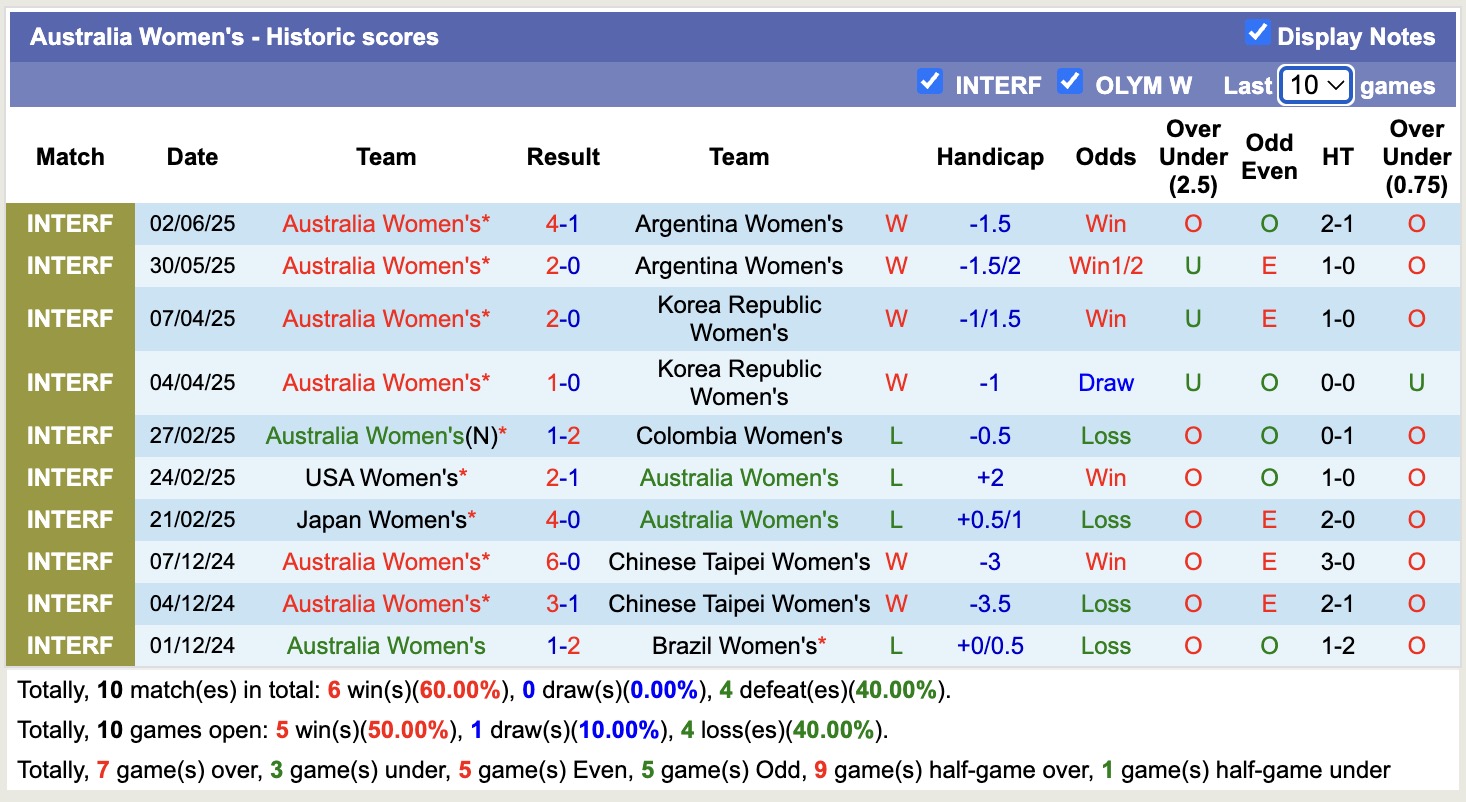
Task: Uncheck the INTERF filter checkbox
Action: click(x=930, y=81)
